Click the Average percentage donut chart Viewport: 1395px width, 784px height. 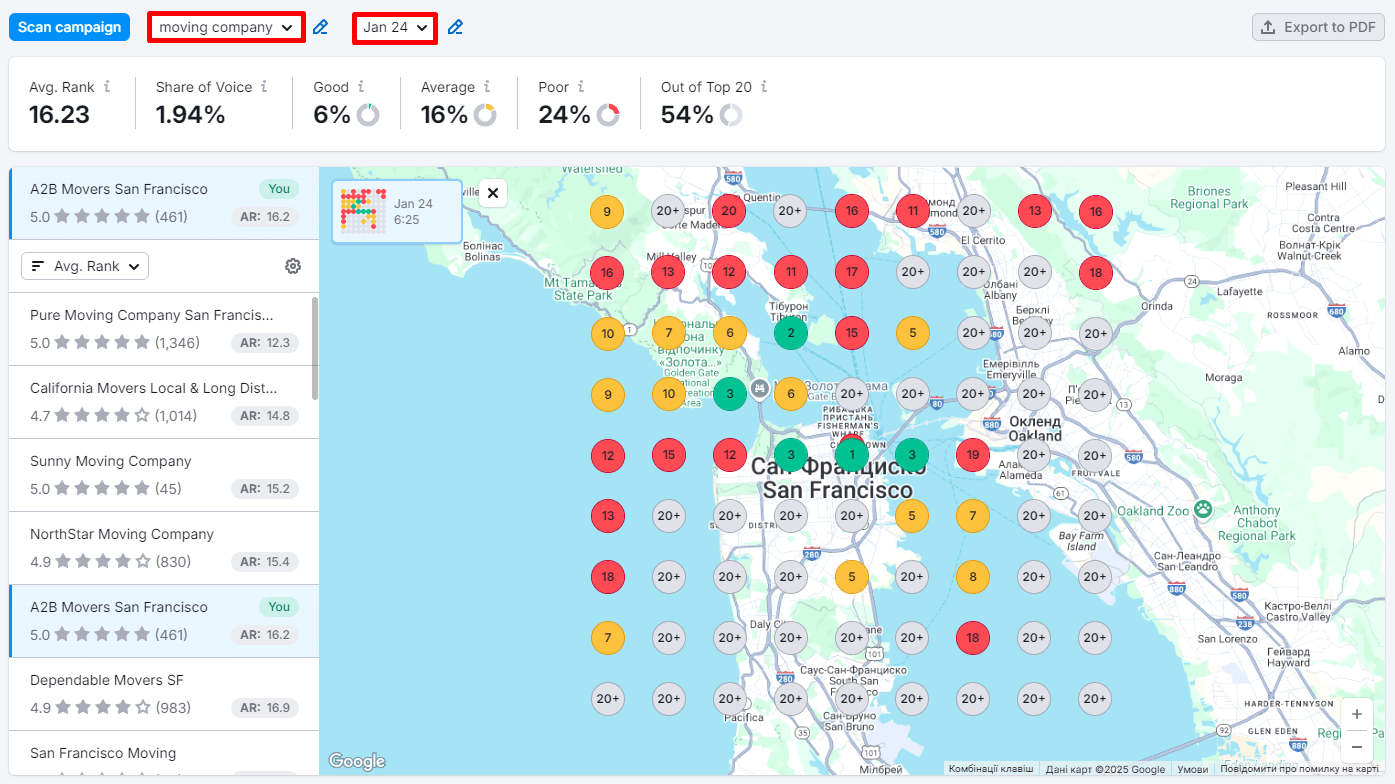(485, 115)
